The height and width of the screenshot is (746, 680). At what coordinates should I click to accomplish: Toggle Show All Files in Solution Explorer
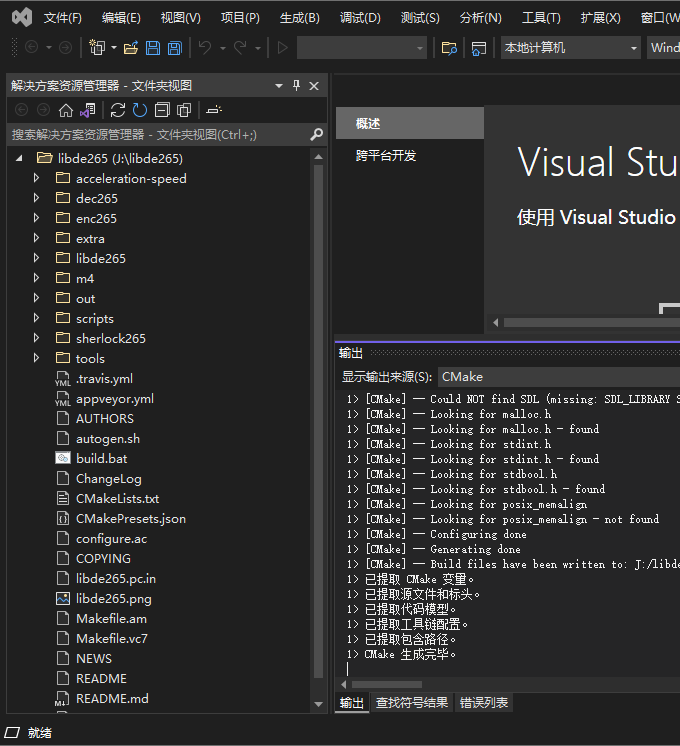183,110
